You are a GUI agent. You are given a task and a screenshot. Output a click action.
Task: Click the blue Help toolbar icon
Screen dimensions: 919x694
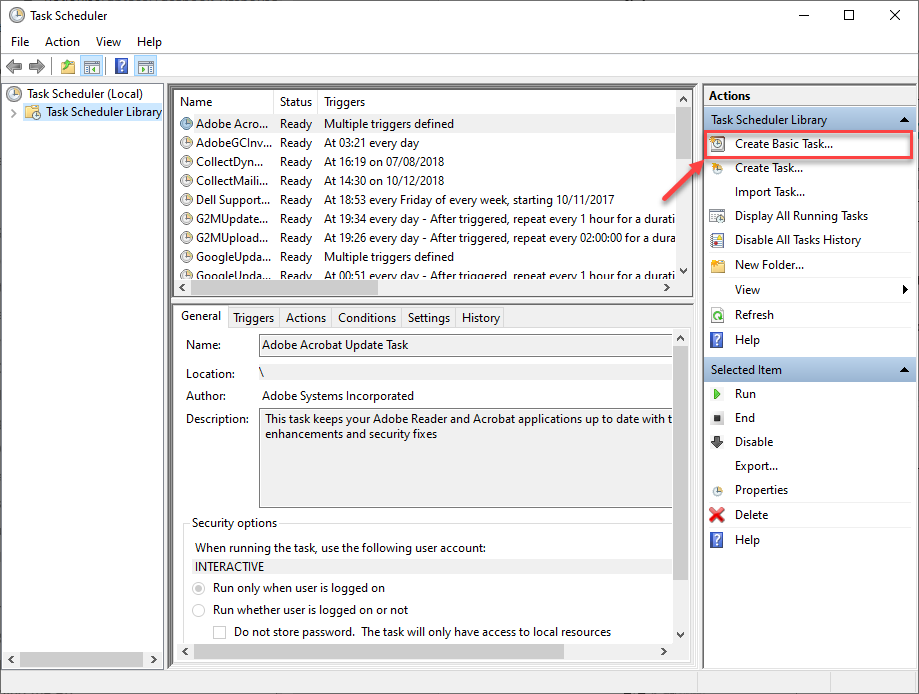click(x=121, y=66)
